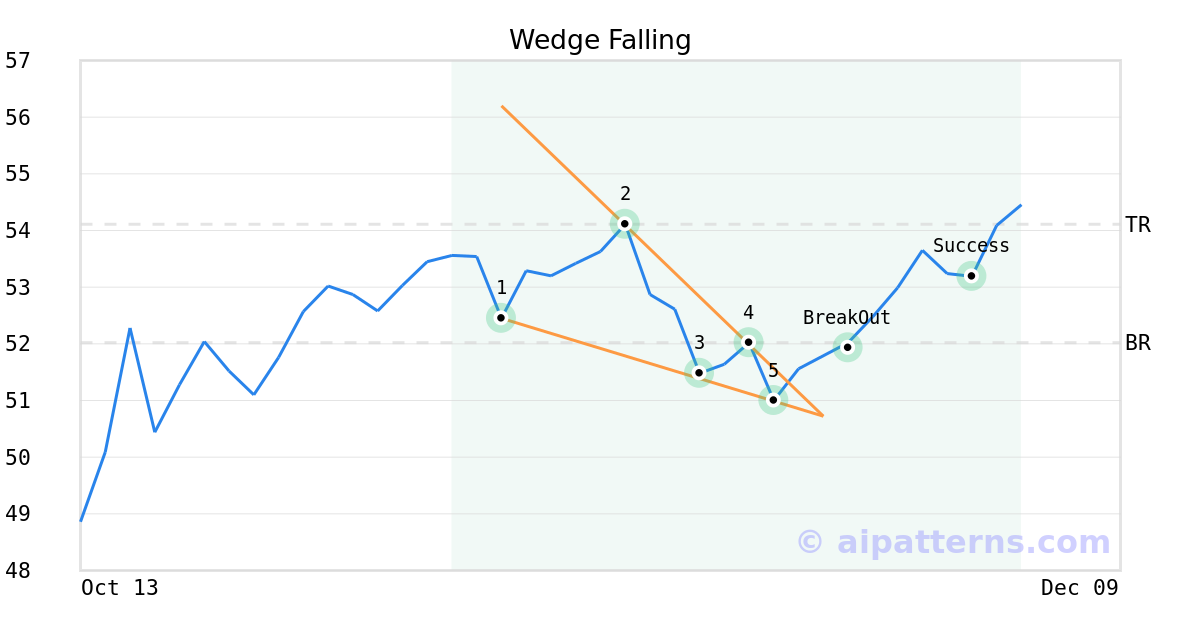Click pivot point 5 at wedge bottom
Screen dimensions: 1200x630
coord(773,400)
